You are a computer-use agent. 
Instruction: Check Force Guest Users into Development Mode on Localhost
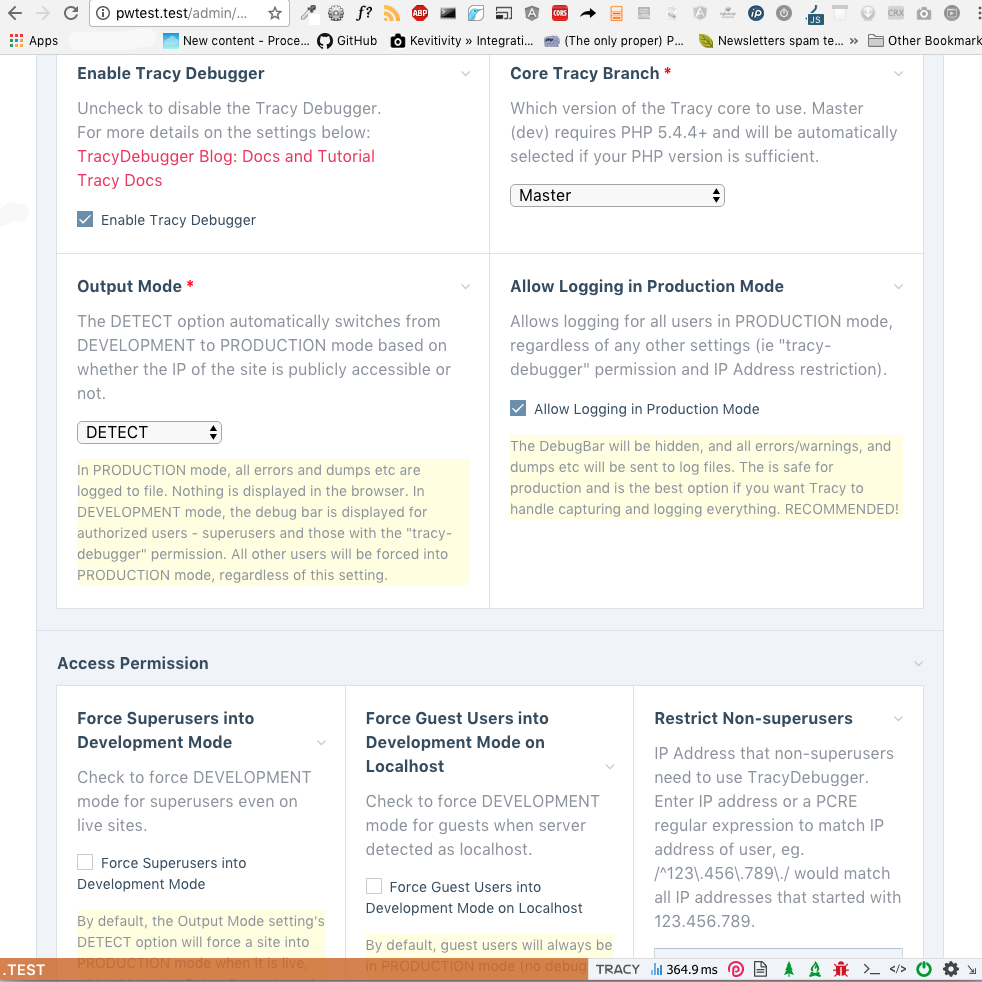[x=374, y=886]
